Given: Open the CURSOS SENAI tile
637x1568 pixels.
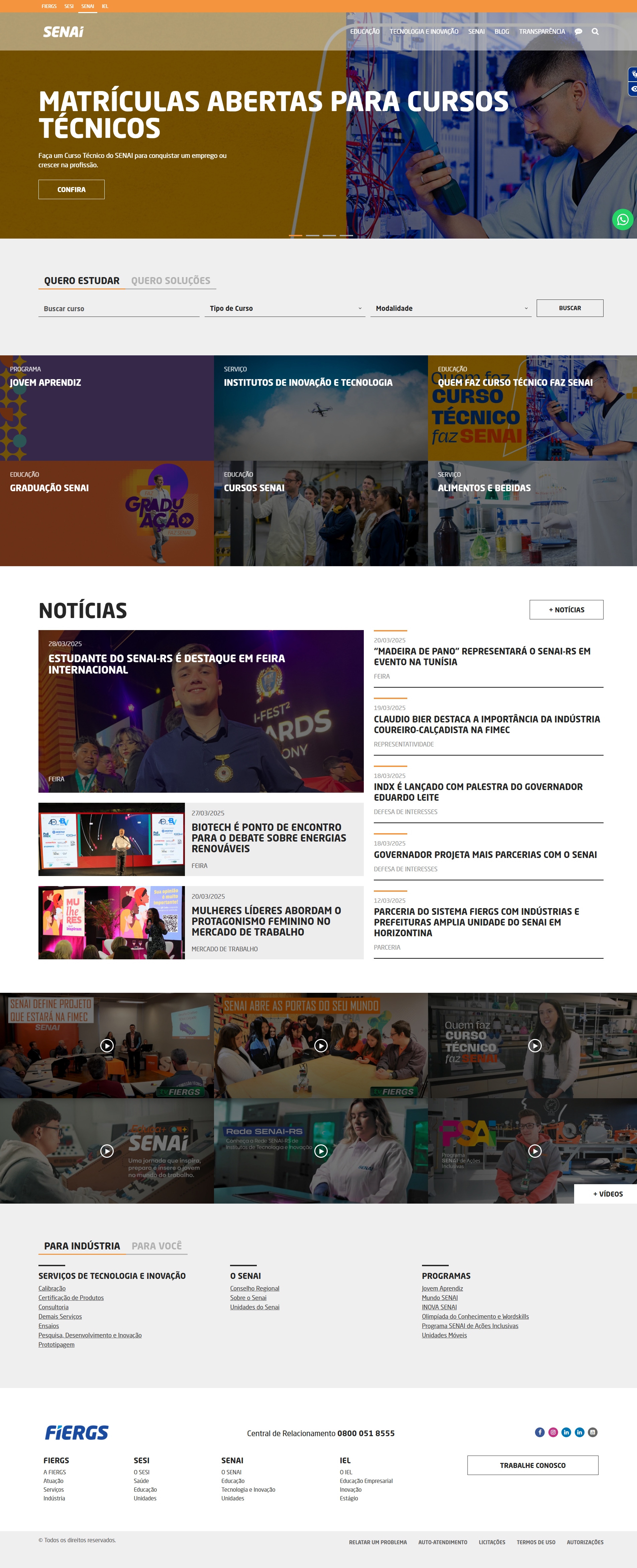Looking at the screenshot, I should pyautogui.click(x=321, y=513).
